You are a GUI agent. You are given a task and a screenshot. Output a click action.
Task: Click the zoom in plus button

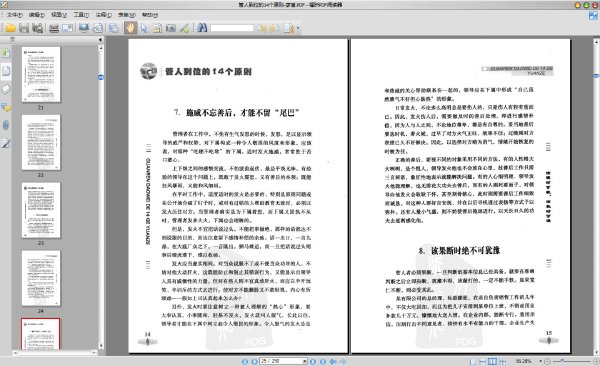point(596,361)
